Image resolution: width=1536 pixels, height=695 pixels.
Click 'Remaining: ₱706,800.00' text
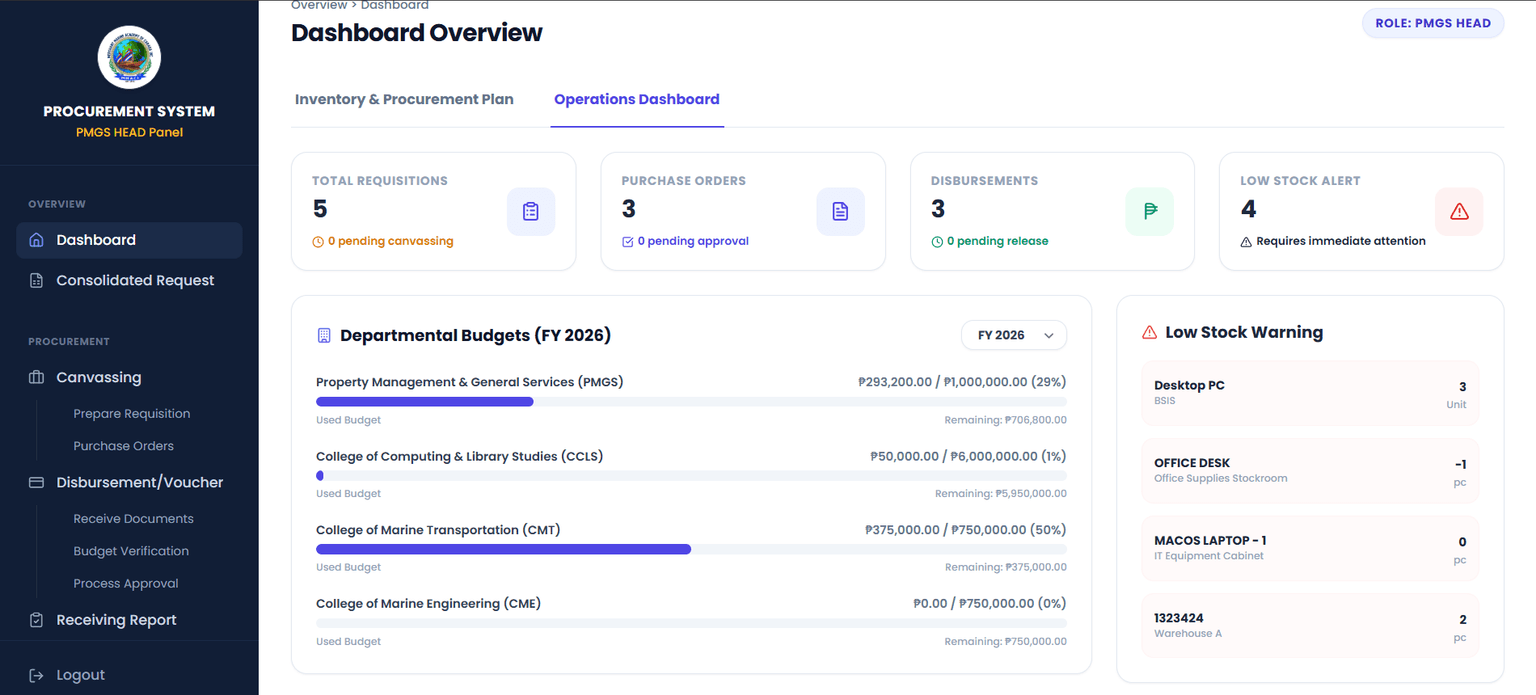[1006, 421]
